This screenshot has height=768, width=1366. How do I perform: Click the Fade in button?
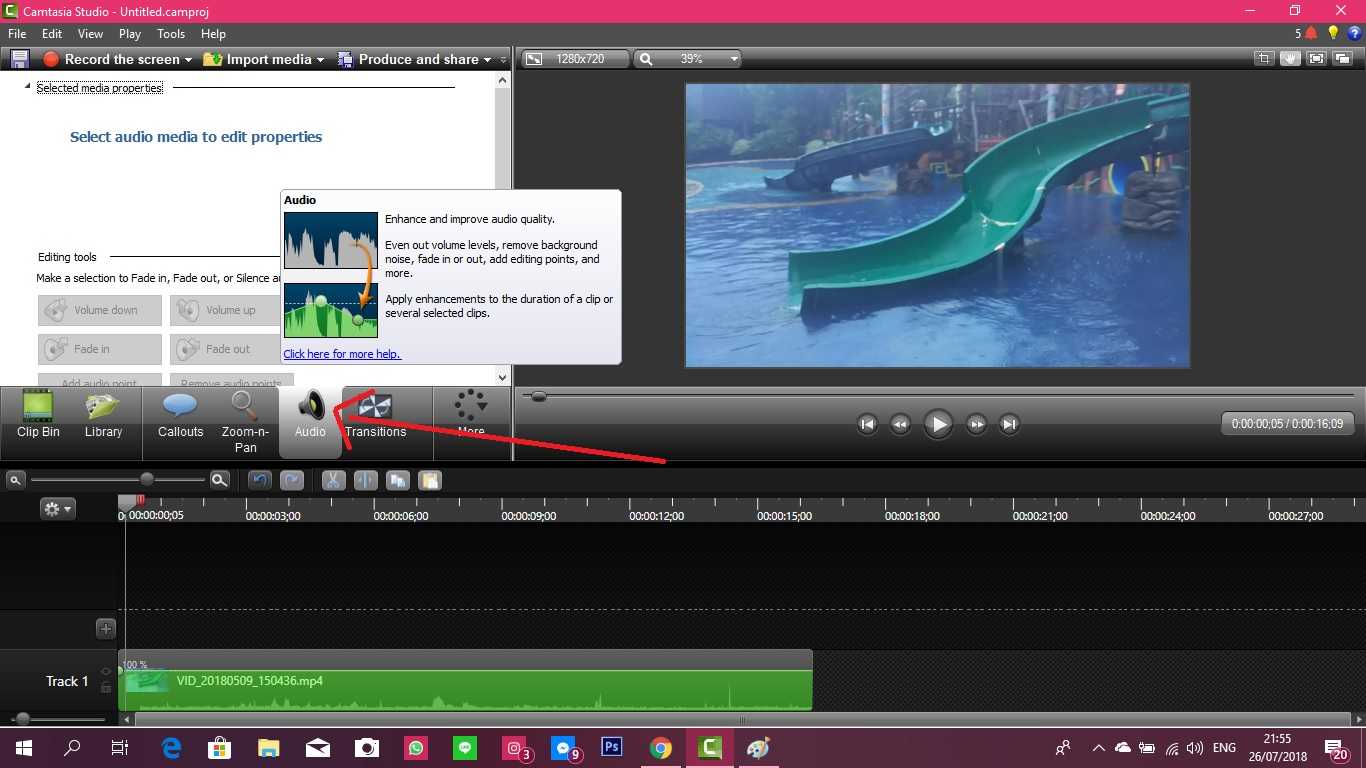click(100, 349)
